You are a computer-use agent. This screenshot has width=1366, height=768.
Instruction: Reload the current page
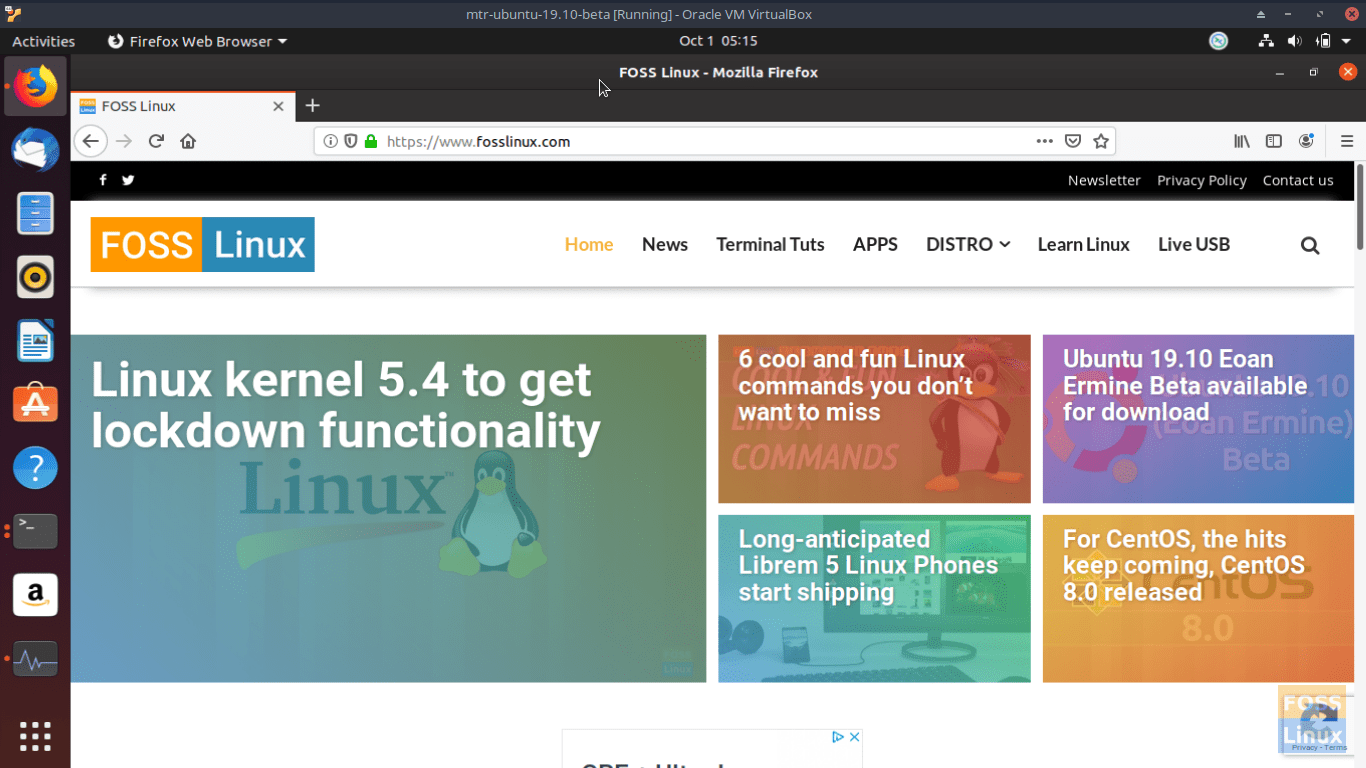pyautogui.click(x=156, y=141)
